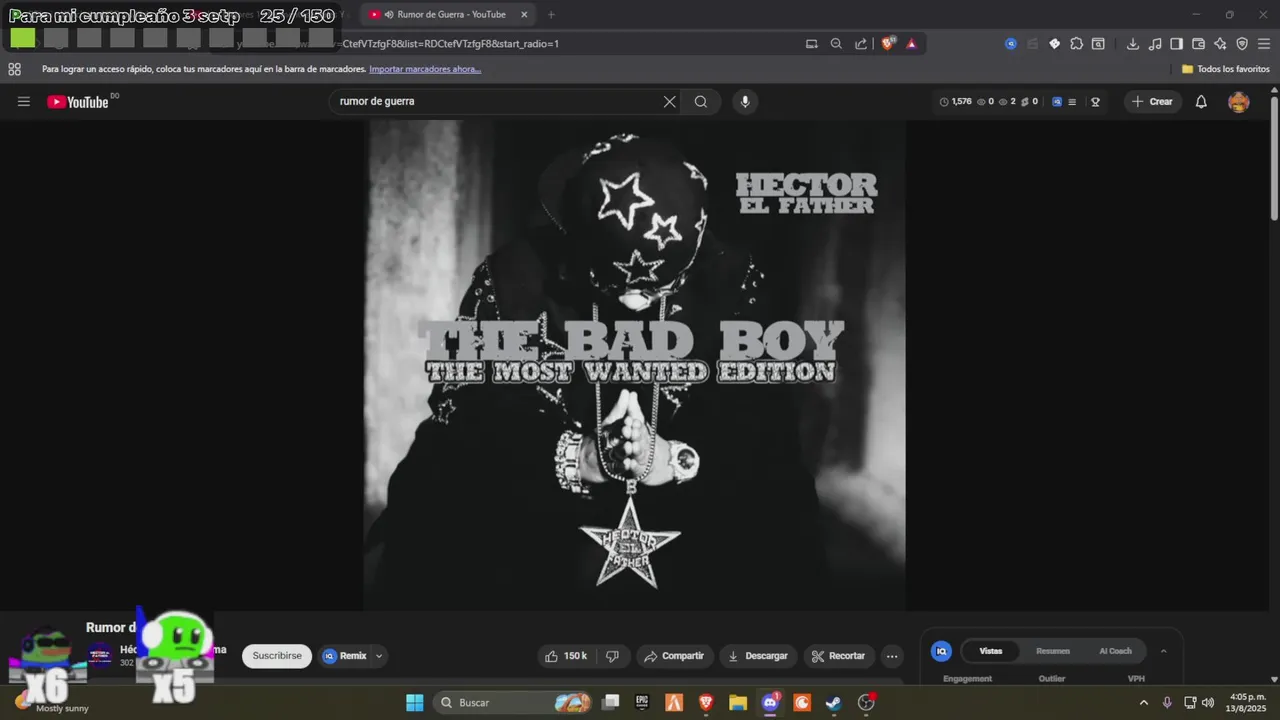Image resolution: width=1280 pixels, height=720 pixels.
Task: Switch to the Resumen tab
Action: [1053, 651]
